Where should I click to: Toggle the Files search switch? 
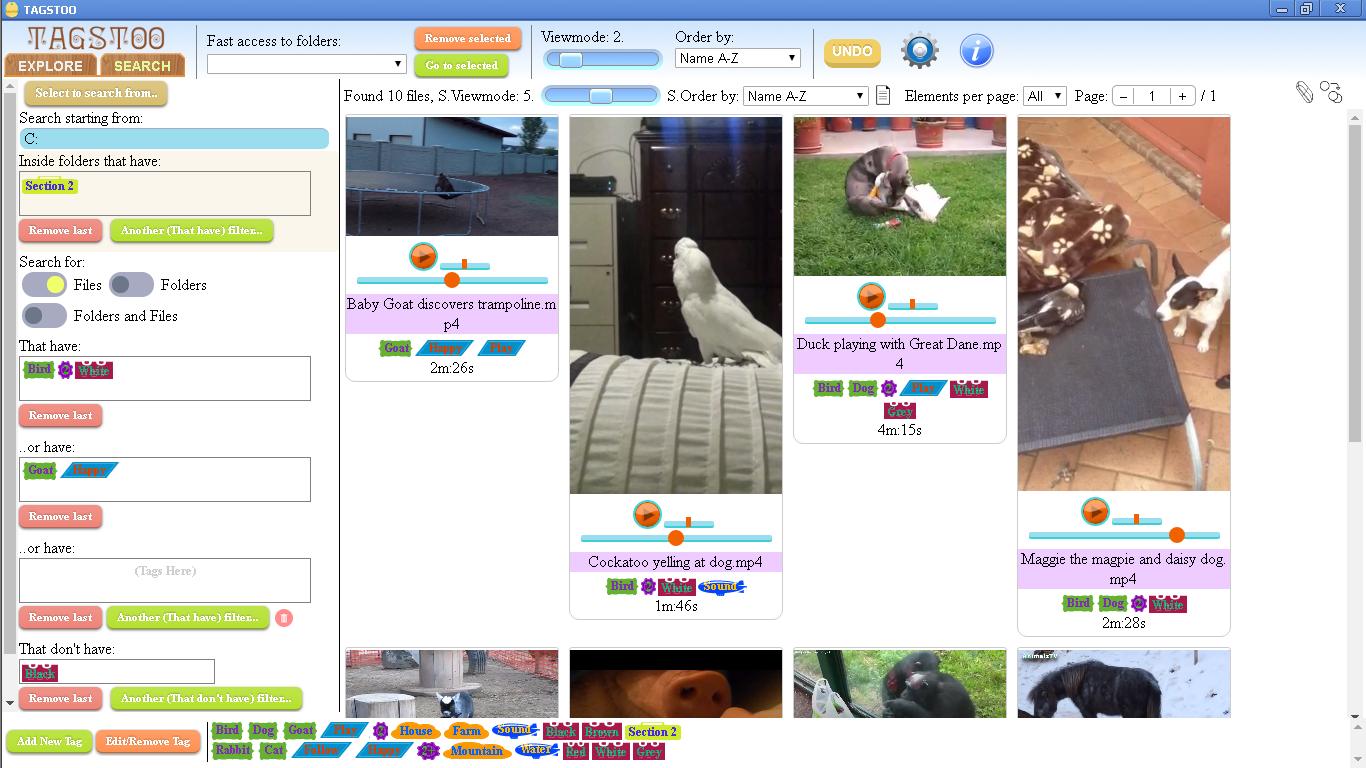[44, 285]
